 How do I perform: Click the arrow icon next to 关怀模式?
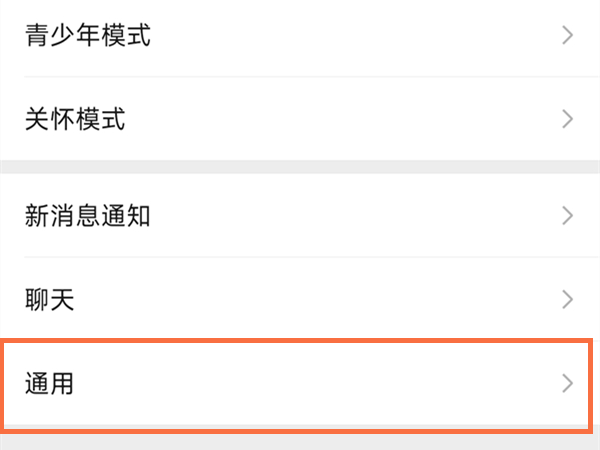coord(567,120)
